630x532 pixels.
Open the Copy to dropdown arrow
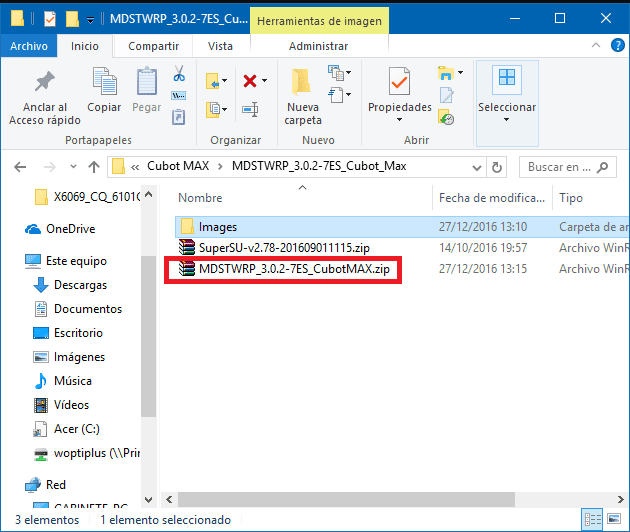225,109
